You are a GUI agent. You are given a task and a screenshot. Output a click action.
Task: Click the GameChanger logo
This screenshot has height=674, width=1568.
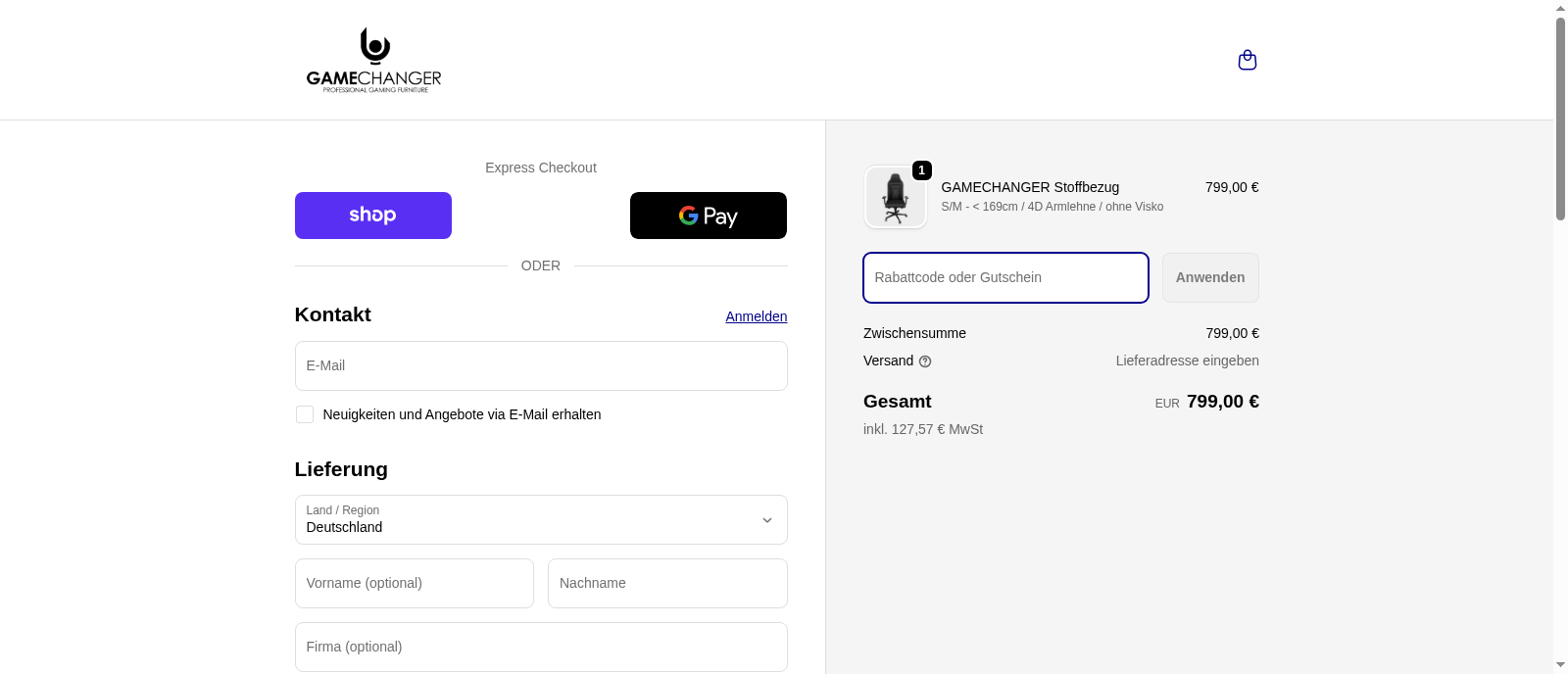pyautogui.click(x=373, y=61)
